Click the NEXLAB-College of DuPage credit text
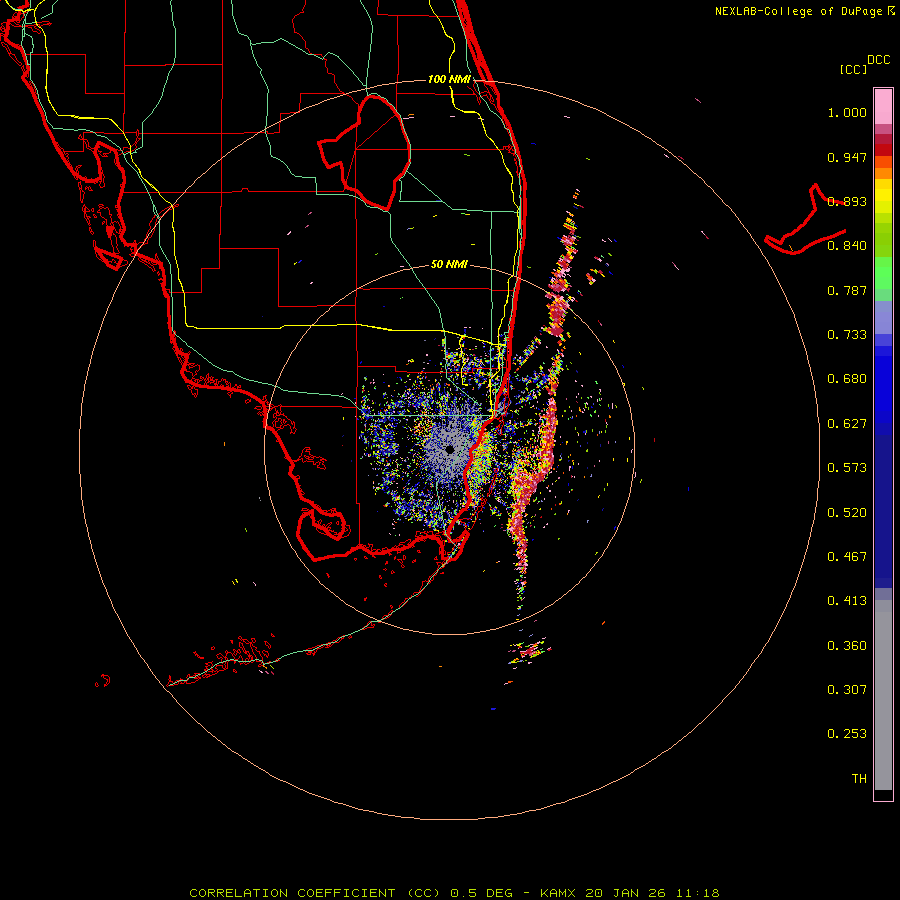Screen dimensions: 900x900 click(x=798, y=11)
